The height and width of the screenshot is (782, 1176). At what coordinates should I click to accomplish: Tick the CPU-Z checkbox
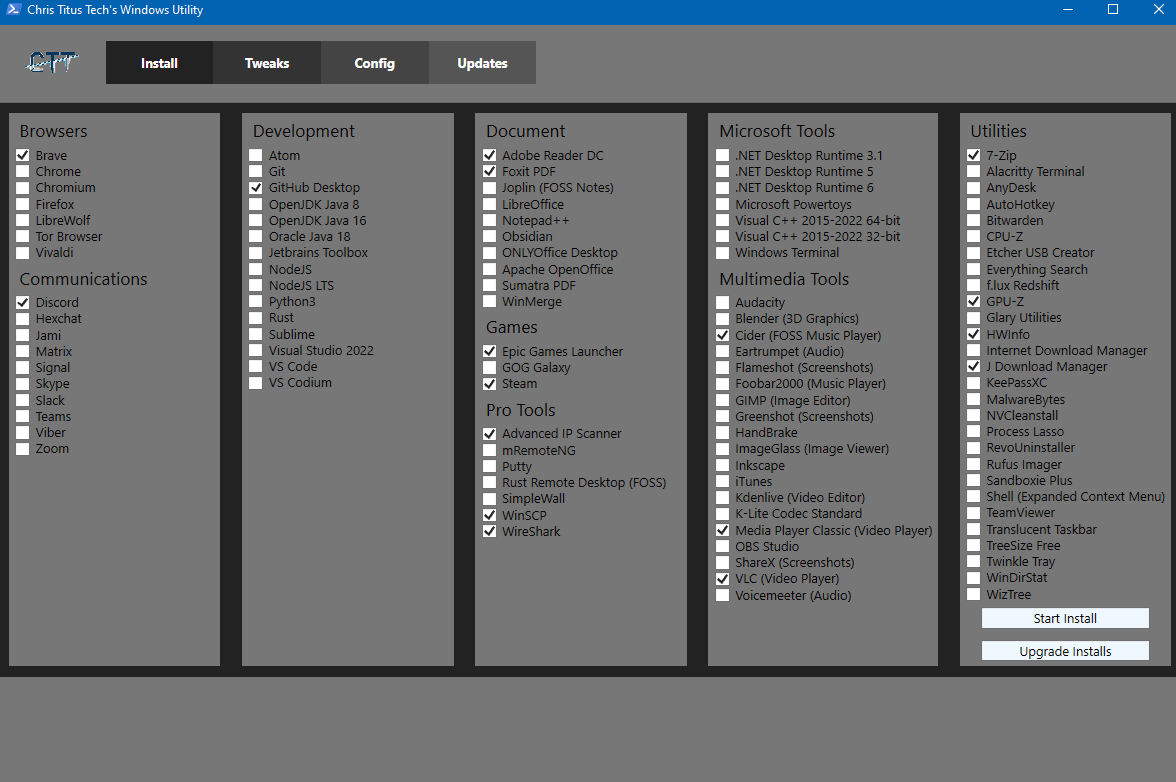point(974,236)
